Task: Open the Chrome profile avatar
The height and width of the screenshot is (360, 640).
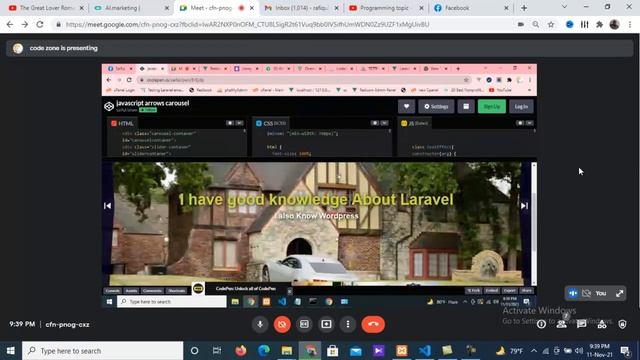Action: click(x=614, y=24)
